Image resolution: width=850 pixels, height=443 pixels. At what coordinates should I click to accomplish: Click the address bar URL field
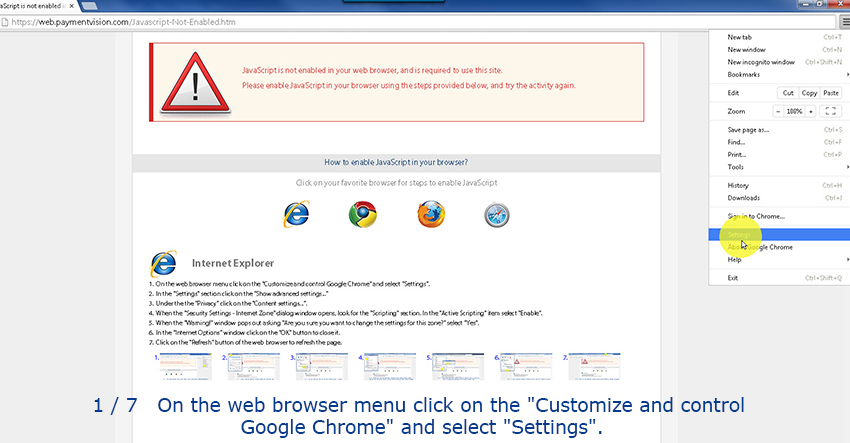click(417, 22)
